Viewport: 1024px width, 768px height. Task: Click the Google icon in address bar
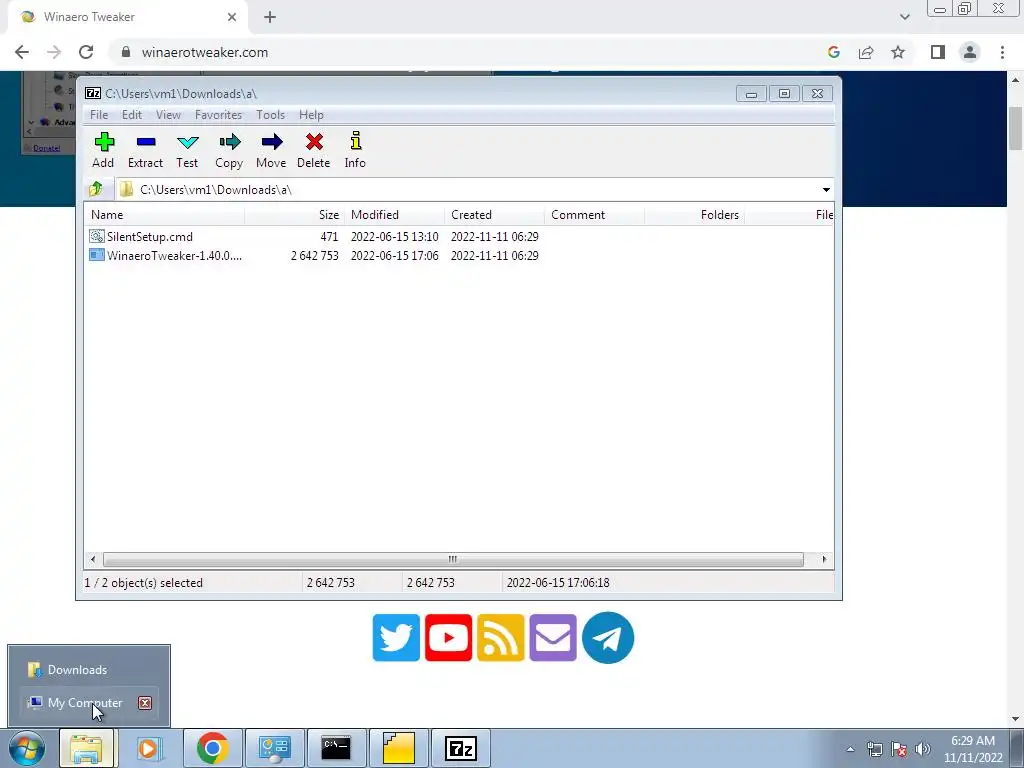point(834,52)
